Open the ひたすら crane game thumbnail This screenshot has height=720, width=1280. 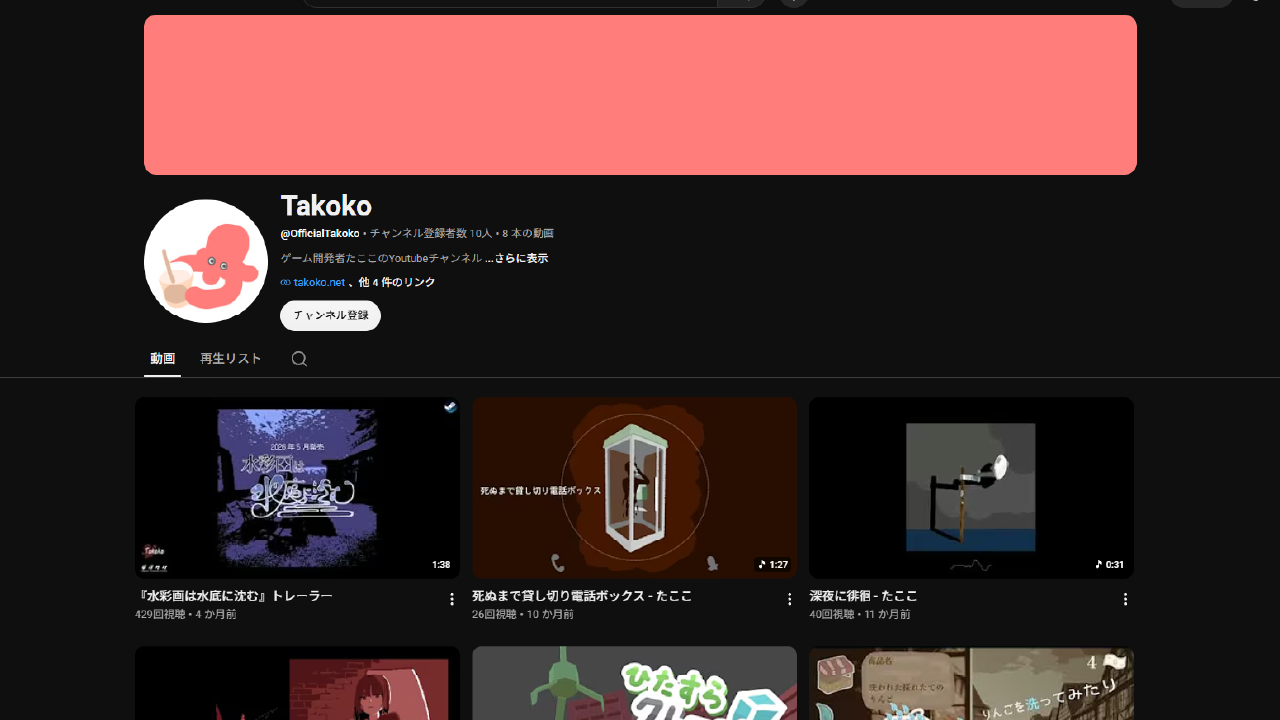tap(634, 683)
